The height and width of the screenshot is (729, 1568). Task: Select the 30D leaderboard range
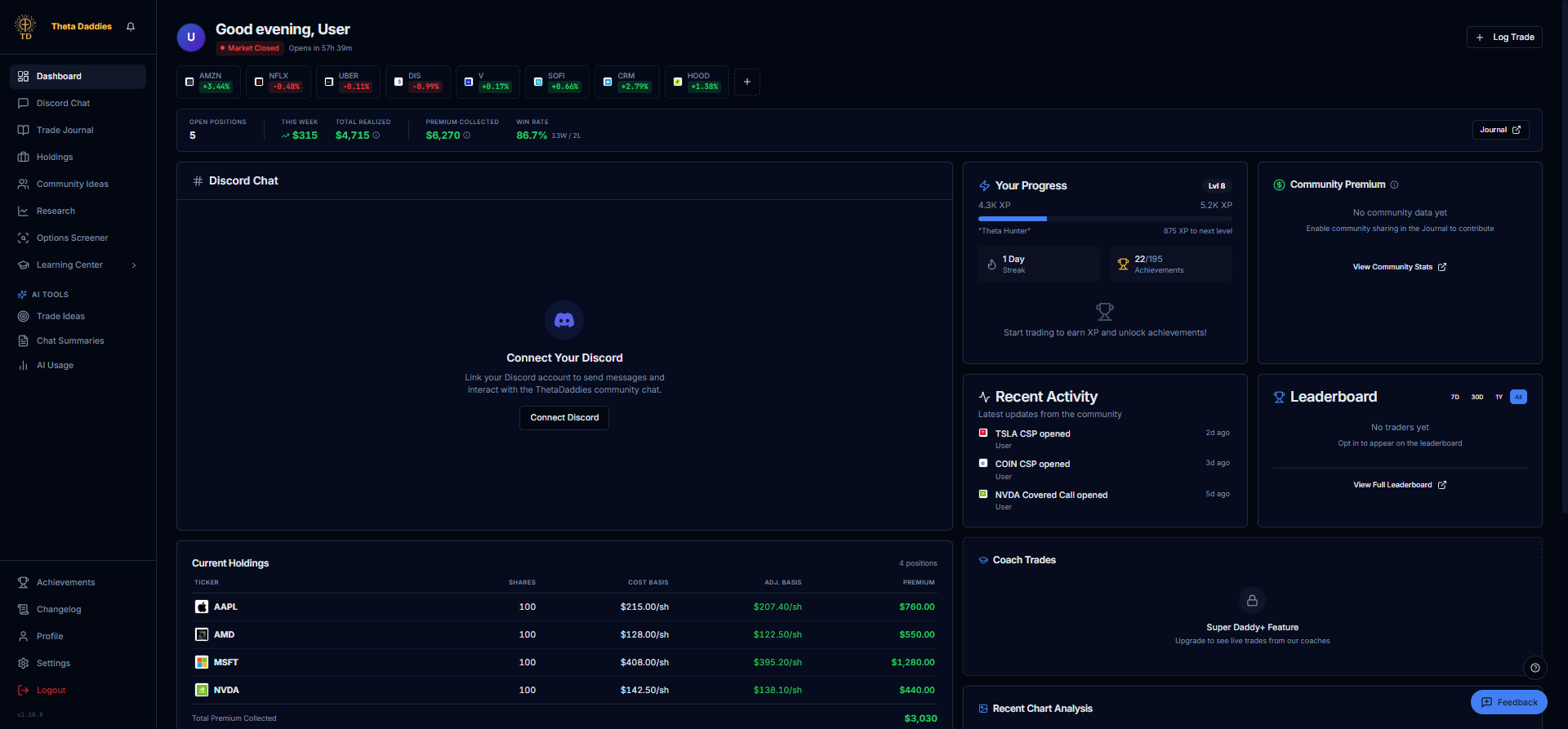[x=1477, y=398]
